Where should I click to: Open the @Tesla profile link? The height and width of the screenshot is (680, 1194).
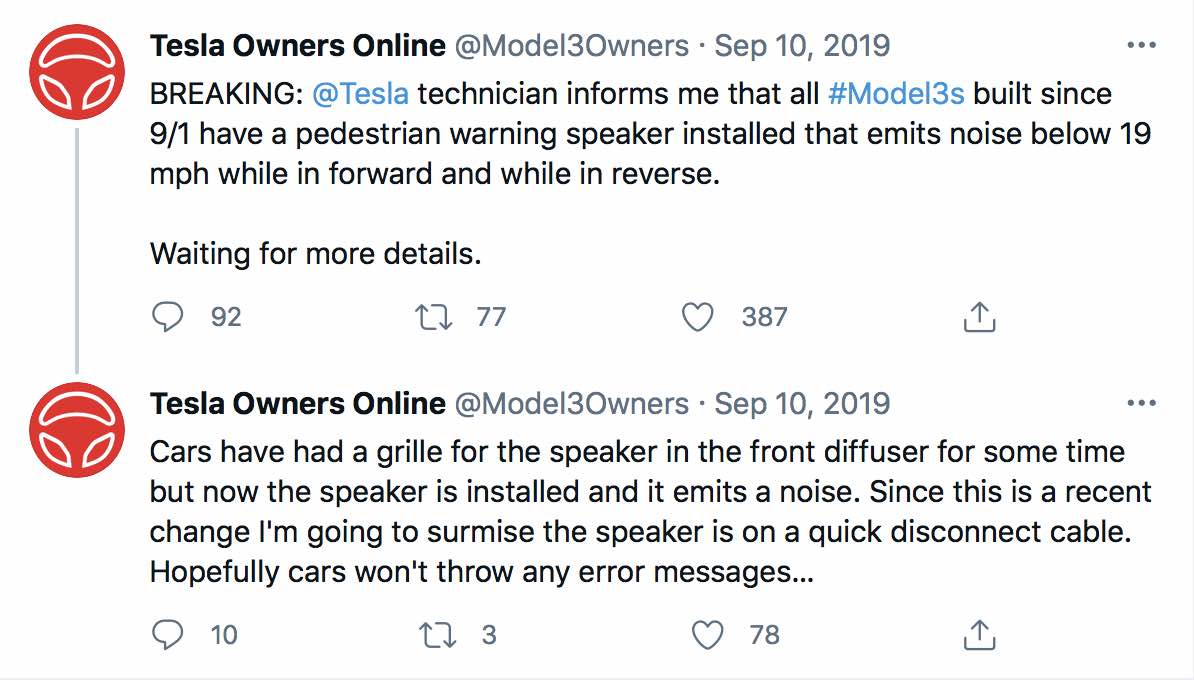pyautogui.click(x=363, y=93)
